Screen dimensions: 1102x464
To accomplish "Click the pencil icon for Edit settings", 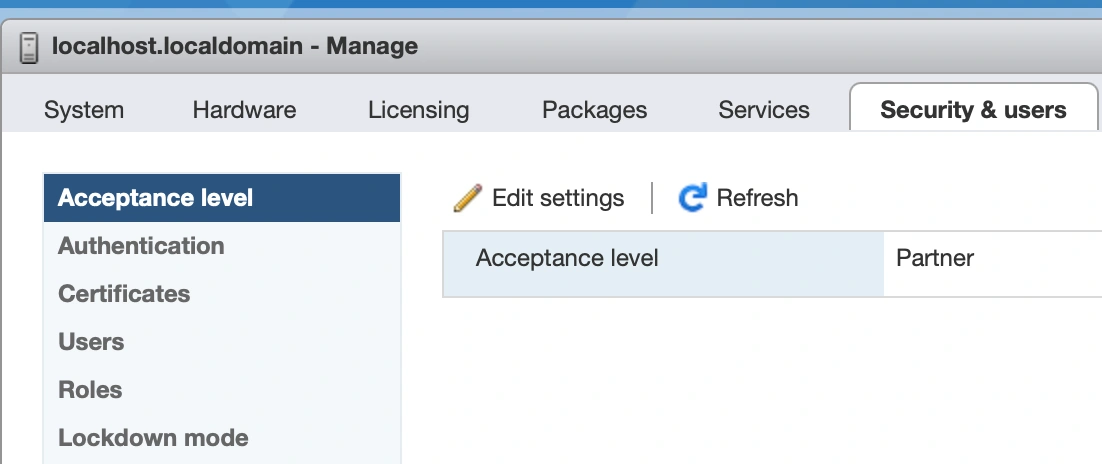I will click(467, 198).
